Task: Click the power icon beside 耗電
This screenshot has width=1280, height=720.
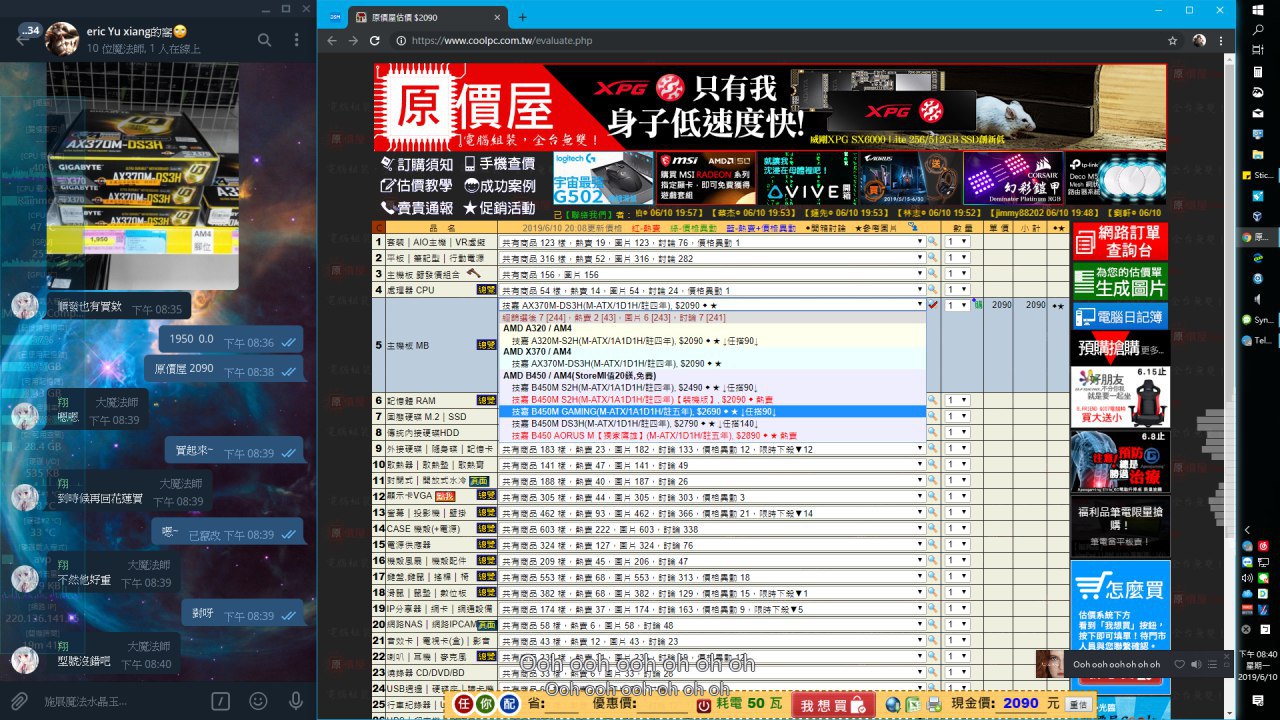Action: [704, 704]
